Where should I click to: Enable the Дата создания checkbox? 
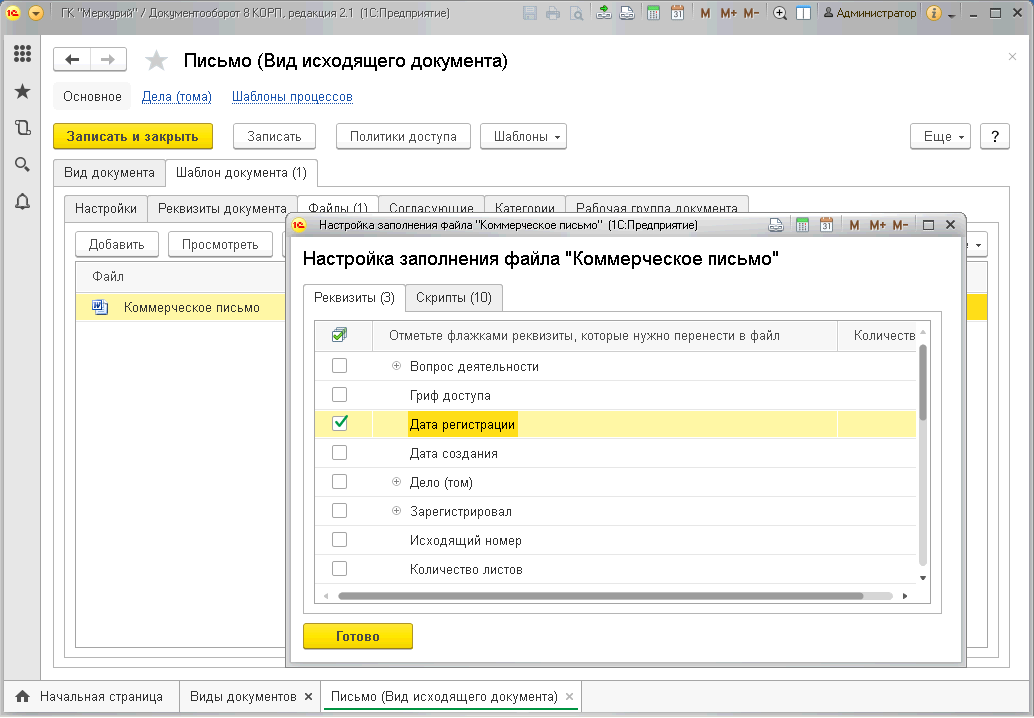tap(340, 452)
